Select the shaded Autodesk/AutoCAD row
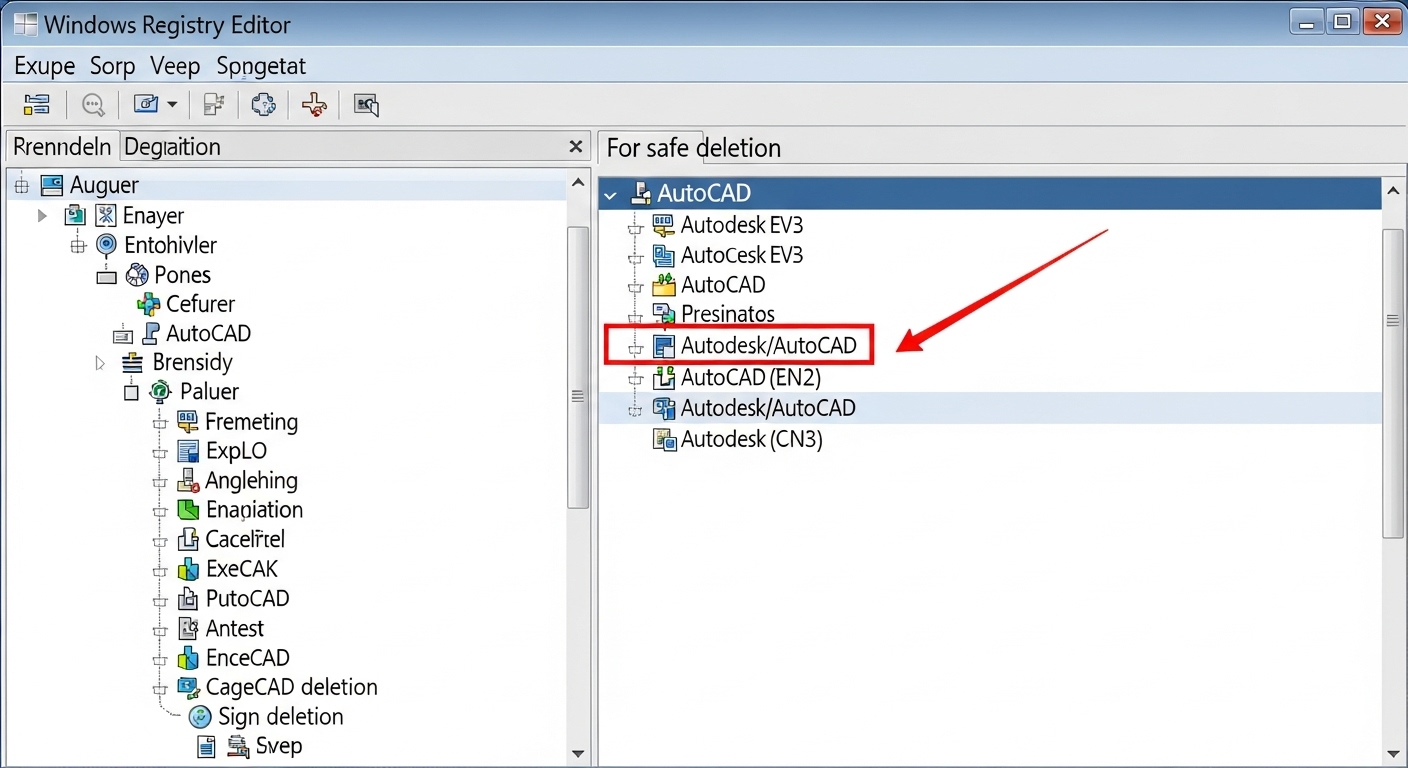This screenshot has height=768, width=1408. click(990, 408)
